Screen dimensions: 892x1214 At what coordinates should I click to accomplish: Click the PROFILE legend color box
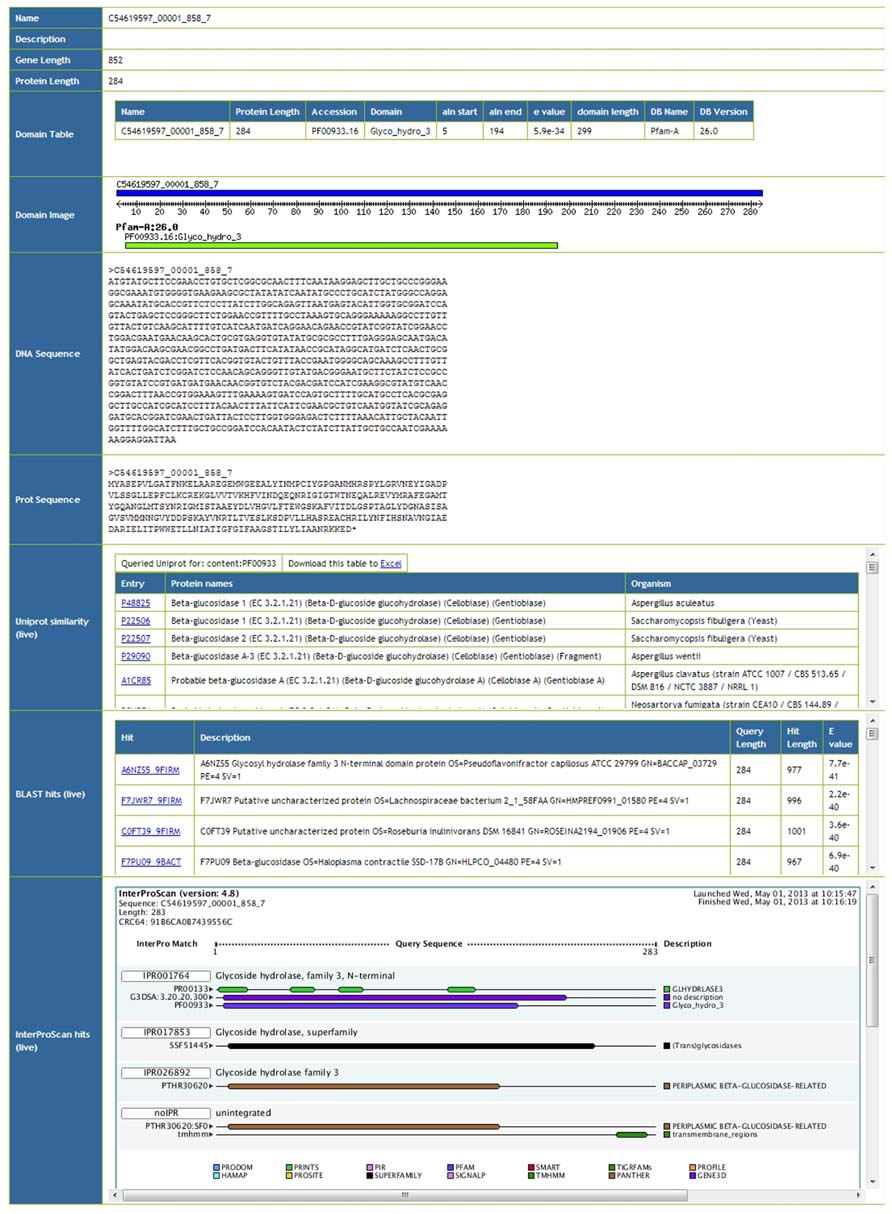(692, 1167)
